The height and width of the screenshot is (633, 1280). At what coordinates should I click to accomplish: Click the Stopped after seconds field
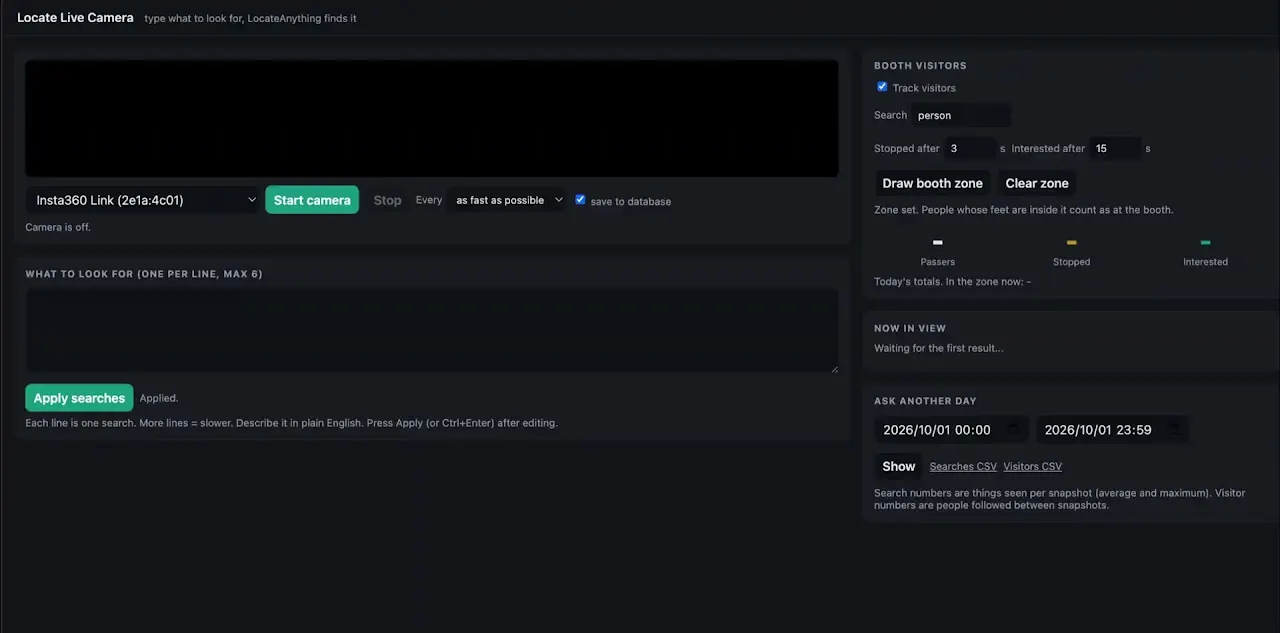(x=969, y=148)
